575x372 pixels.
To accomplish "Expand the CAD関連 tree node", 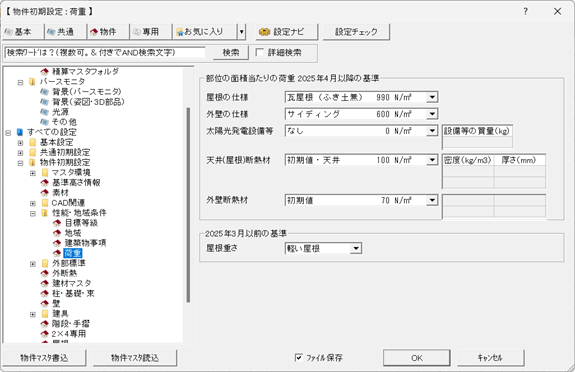I will (33, 203).
